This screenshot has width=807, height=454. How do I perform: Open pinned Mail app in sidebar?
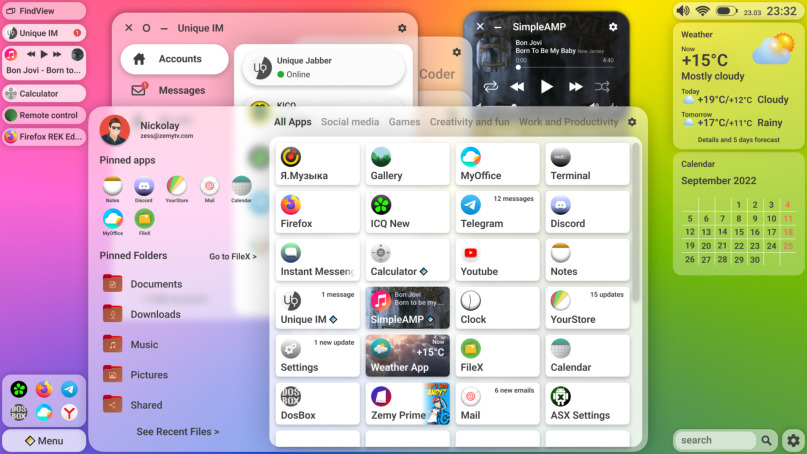click(209, 189)
